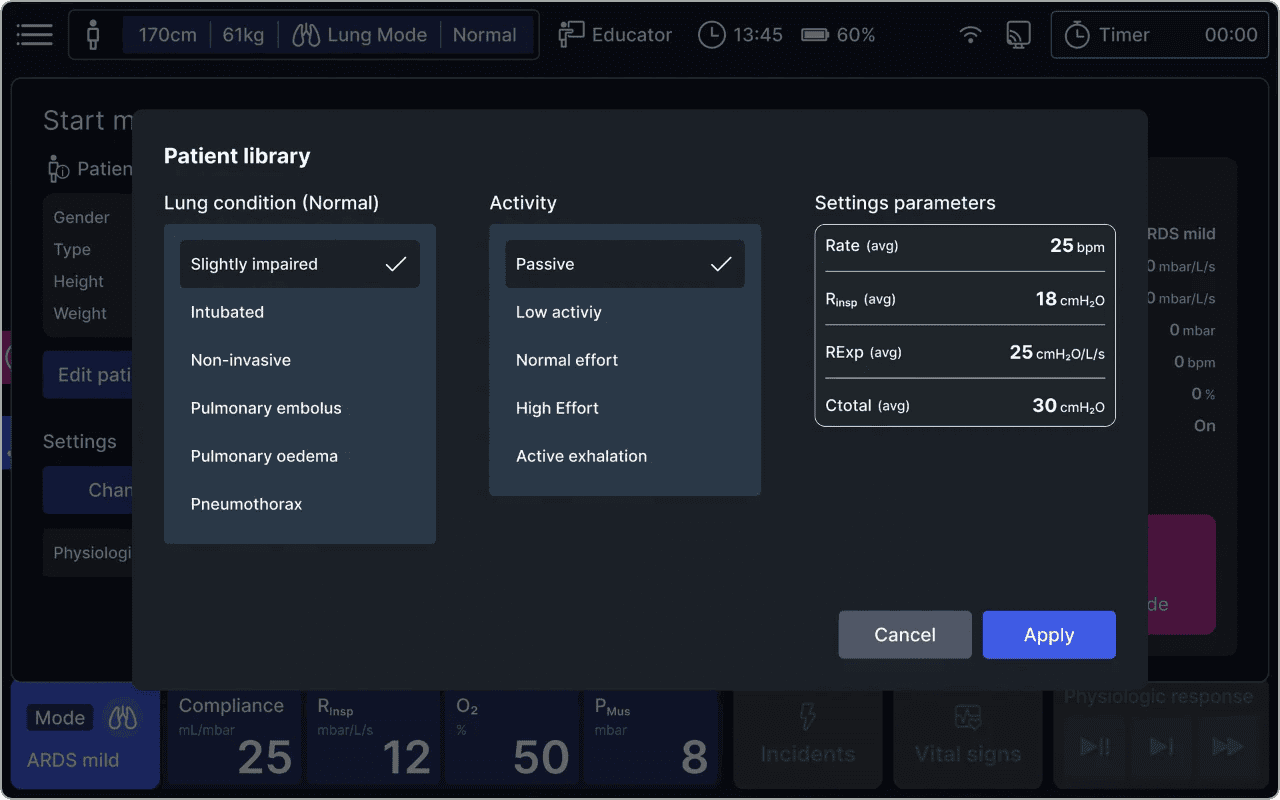This screenshot has height=800, width=1280.
Task: Click the Timer stopwatch icon
Action: click(1077, 35)
